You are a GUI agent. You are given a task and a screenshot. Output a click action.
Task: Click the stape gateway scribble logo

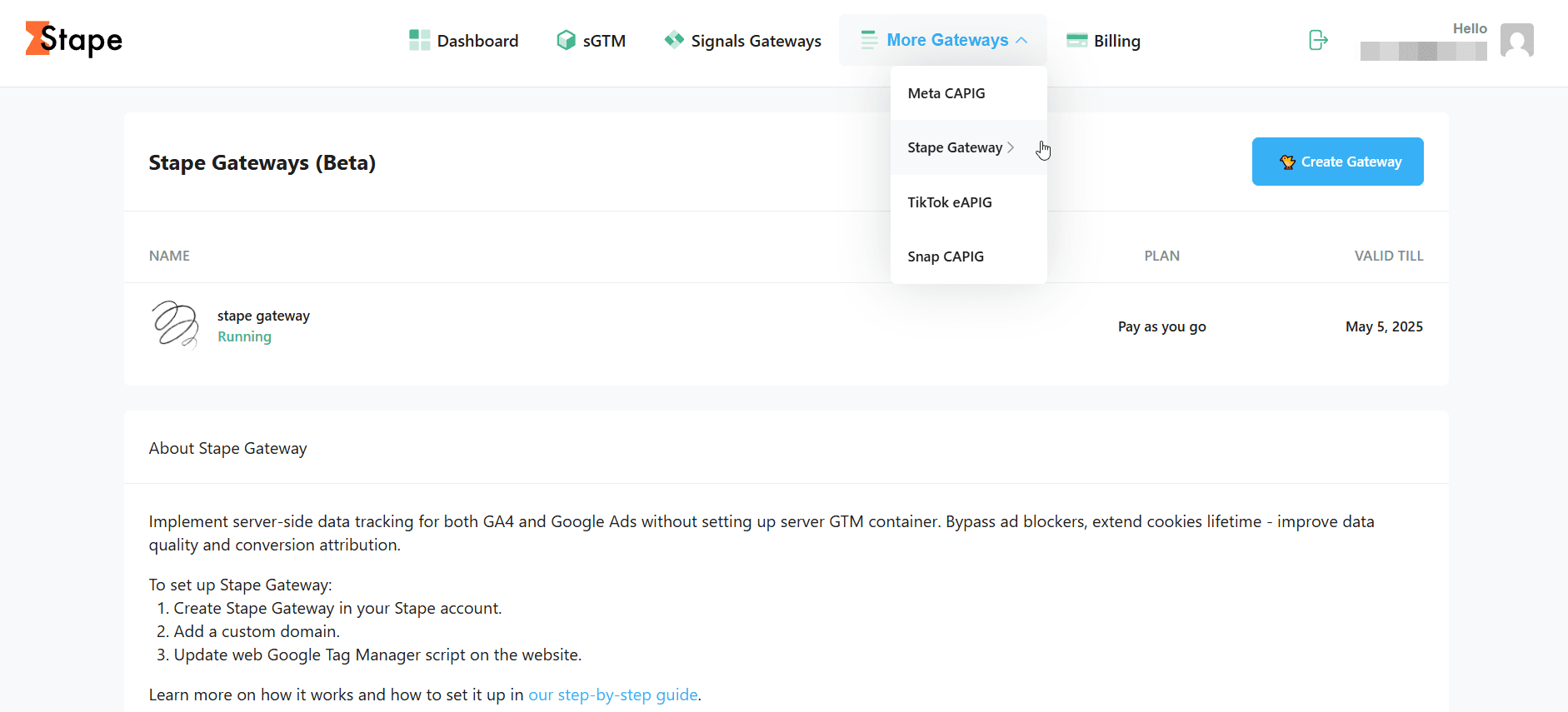click(175, 324)
